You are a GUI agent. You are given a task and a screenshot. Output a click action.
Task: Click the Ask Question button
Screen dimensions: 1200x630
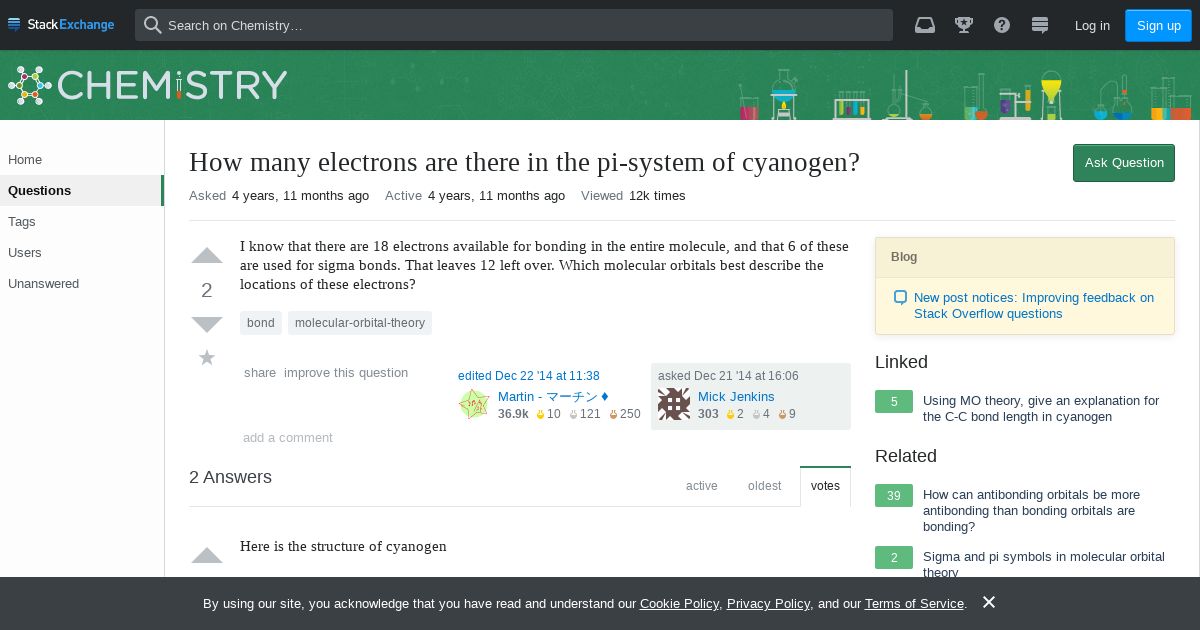click(1124, 163)
